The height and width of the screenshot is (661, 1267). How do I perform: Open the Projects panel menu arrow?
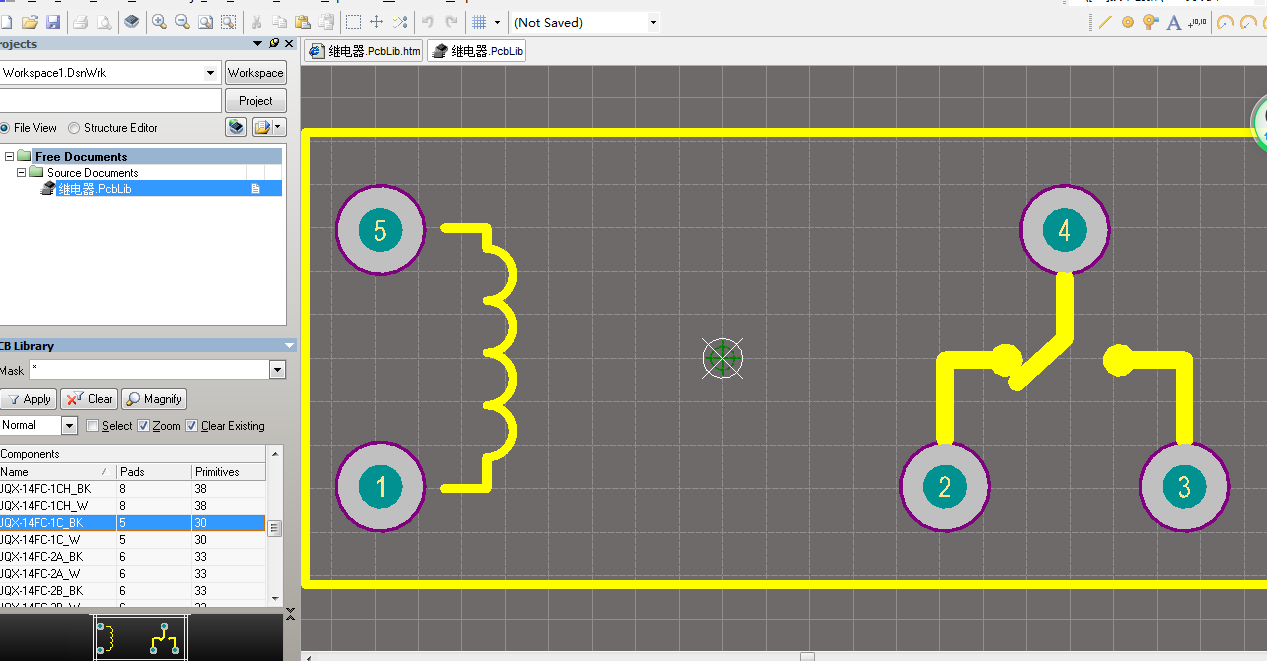pyautogui.click(x=257, y=43)
